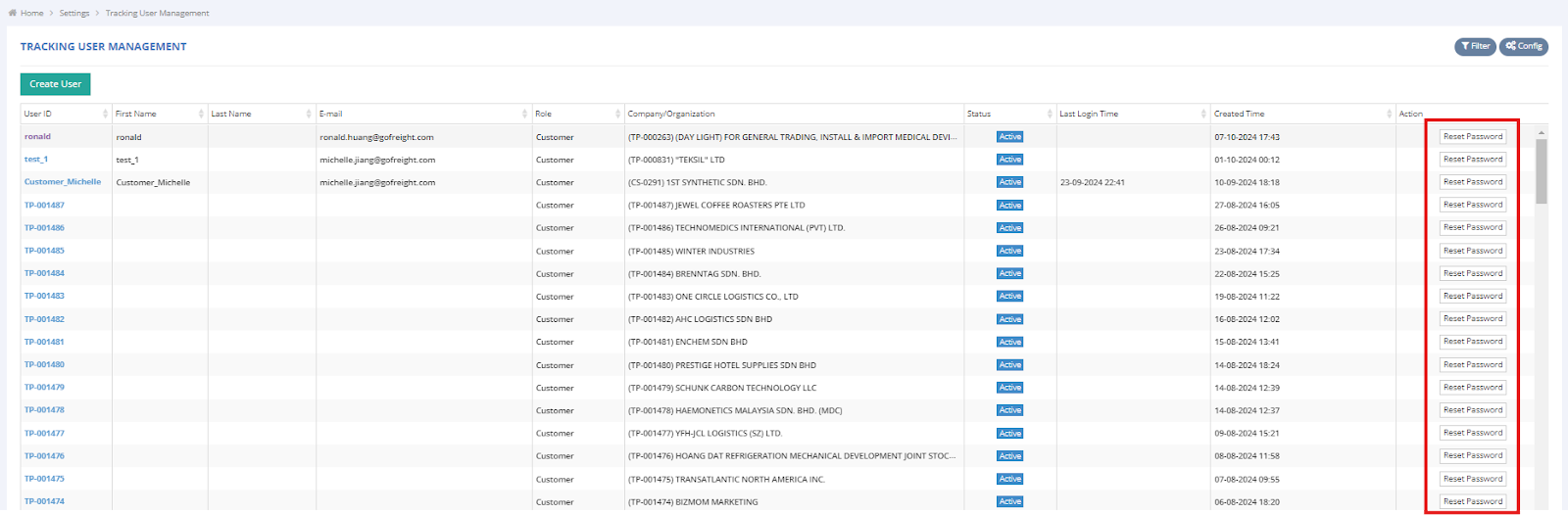Sort table by User ID column arrows

click(106, 115)
